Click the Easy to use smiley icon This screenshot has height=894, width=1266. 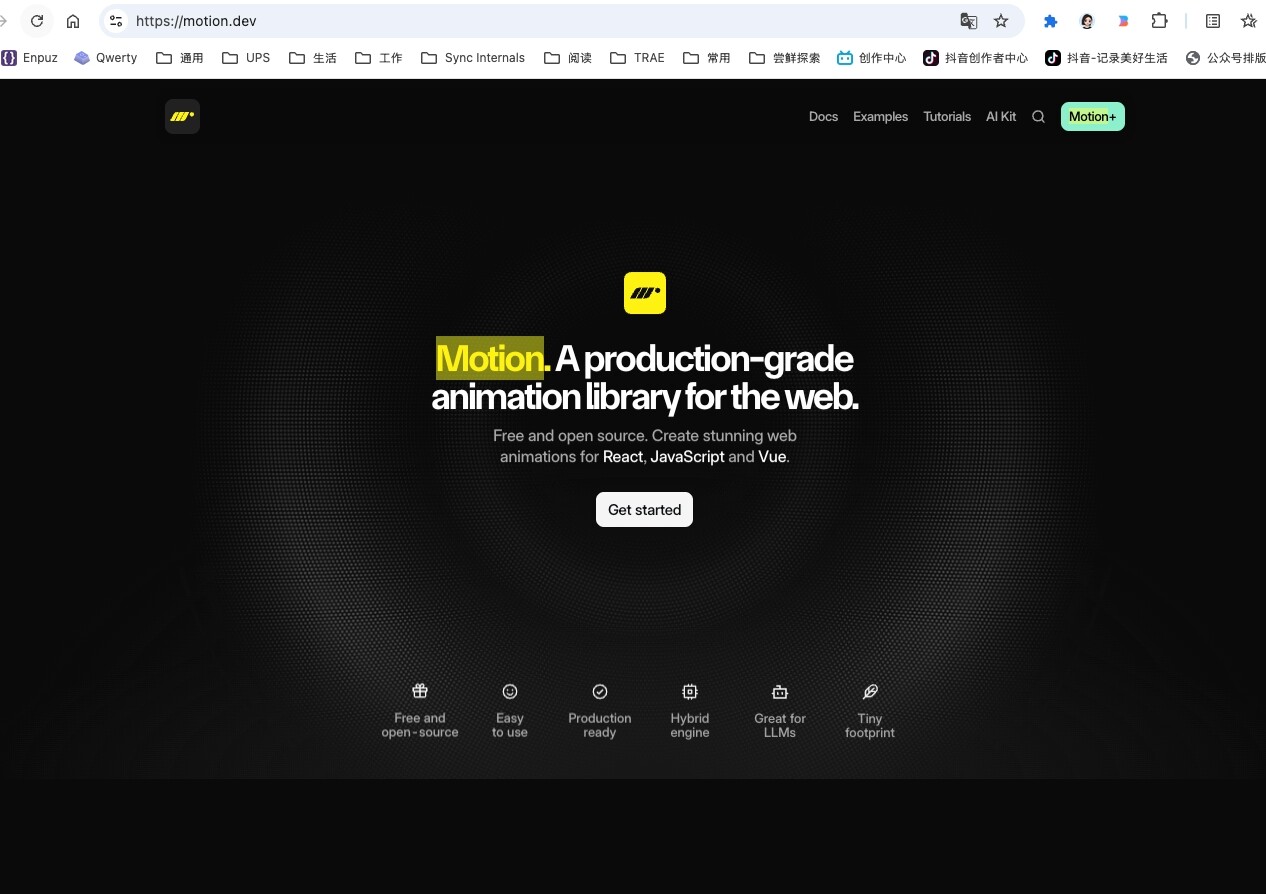click(510, 691)
